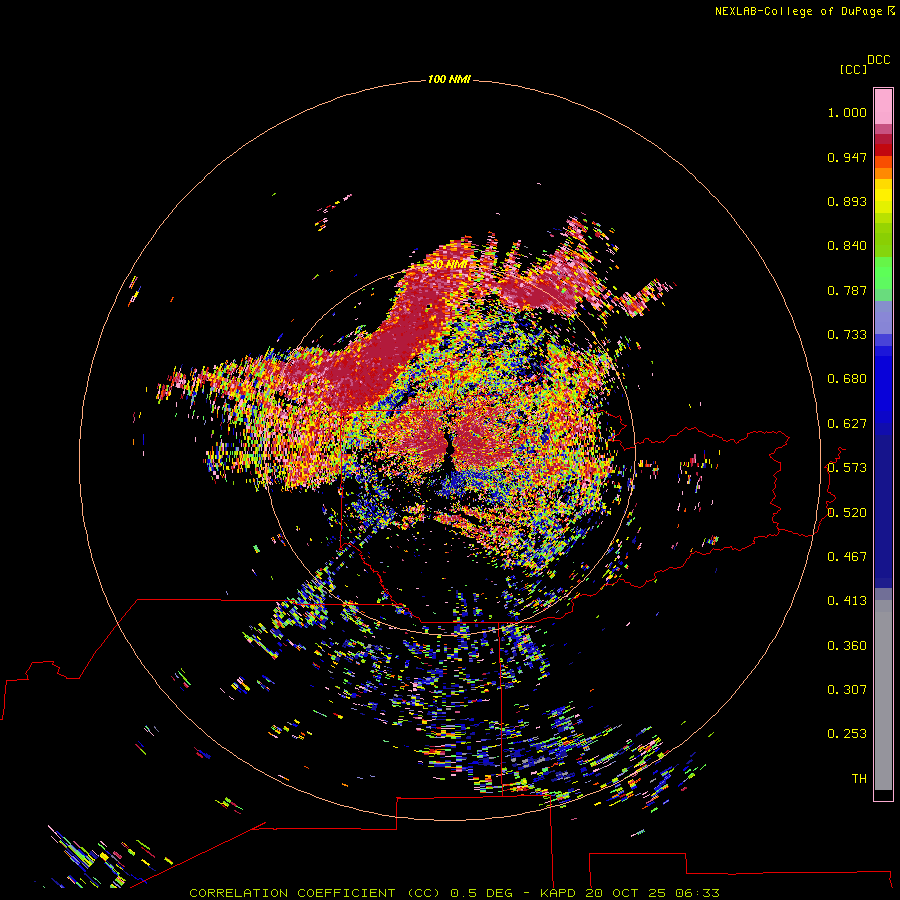Click the radar site center of the display
The image size is (900, 900).
tap(449, 451)
